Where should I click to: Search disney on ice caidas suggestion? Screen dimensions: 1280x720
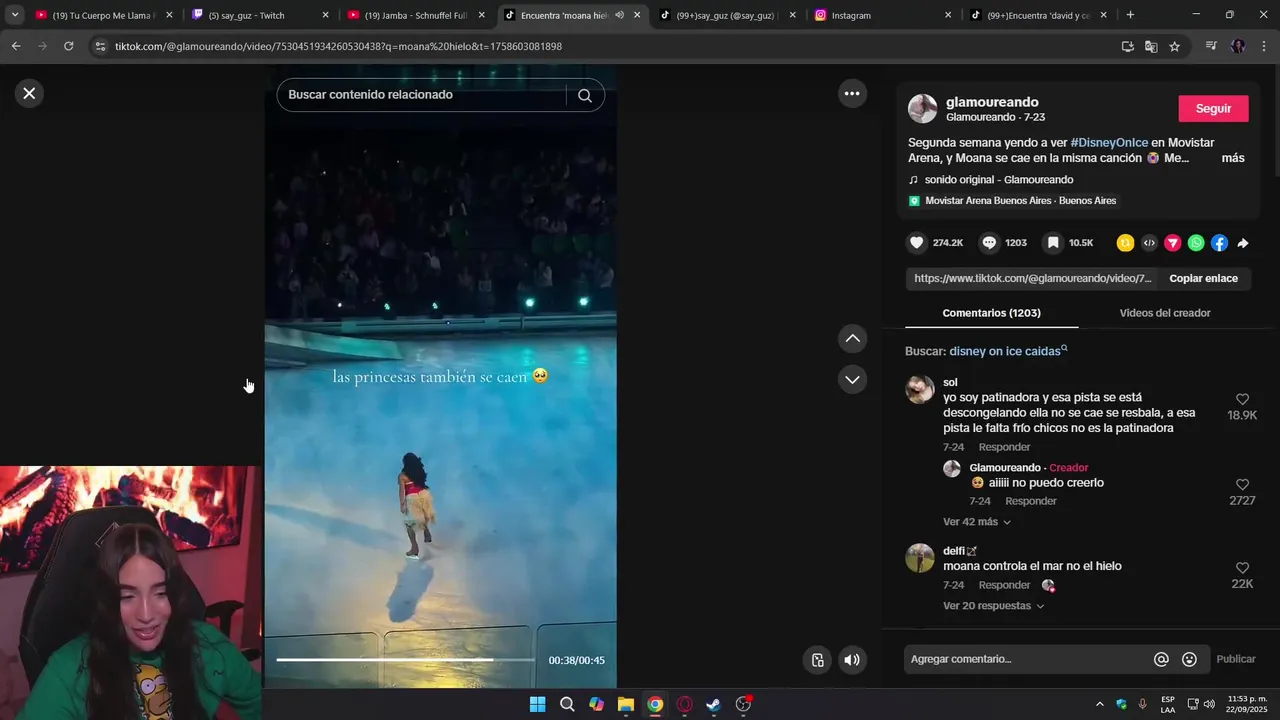point(1008,351)
